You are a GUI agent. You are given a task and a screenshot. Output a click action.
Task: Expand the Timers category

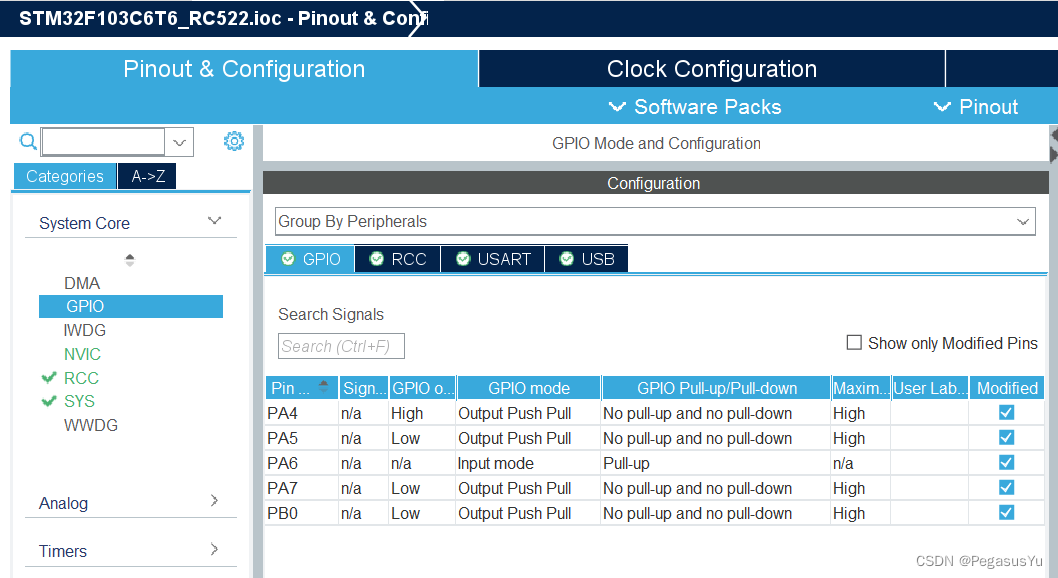pos(214,549)
